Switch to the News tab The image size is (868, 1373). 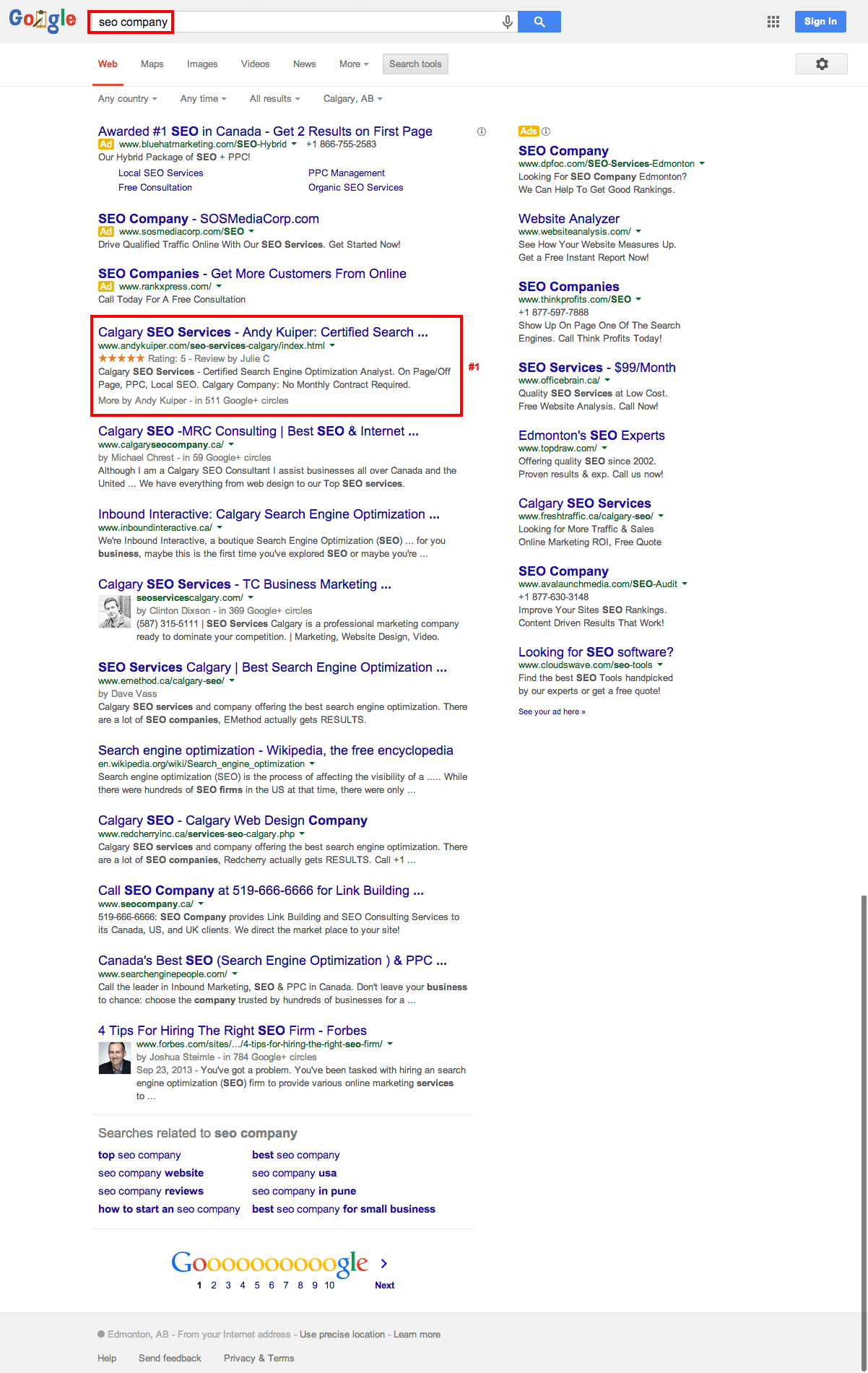pos(304,64)
